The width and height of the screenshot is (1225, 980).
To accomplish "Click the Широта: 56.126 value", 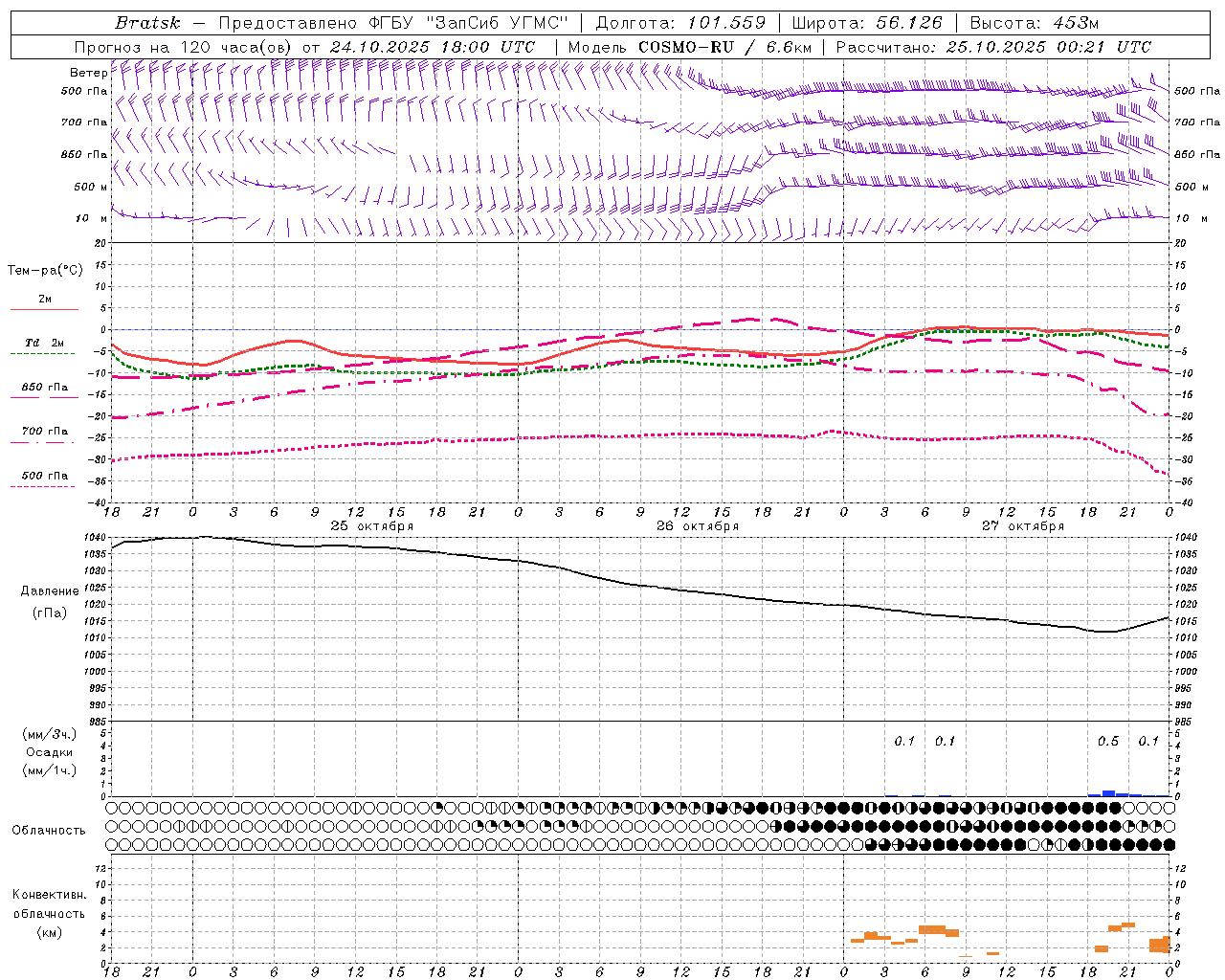I will point(867,23).
